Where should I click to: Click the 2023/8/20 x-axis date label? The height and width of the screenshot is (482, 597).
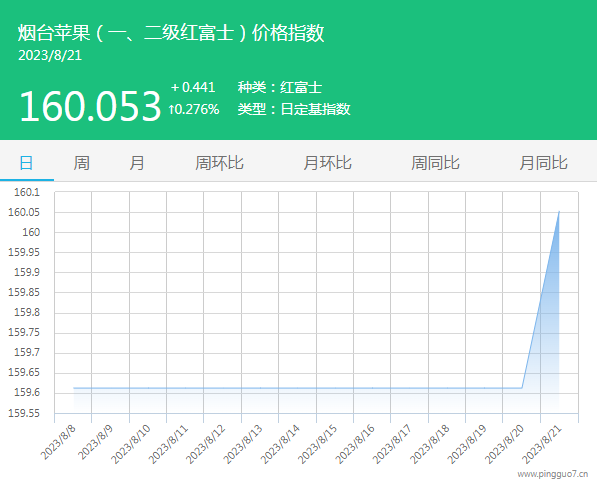pyautogui.click(x=504, y=444)
